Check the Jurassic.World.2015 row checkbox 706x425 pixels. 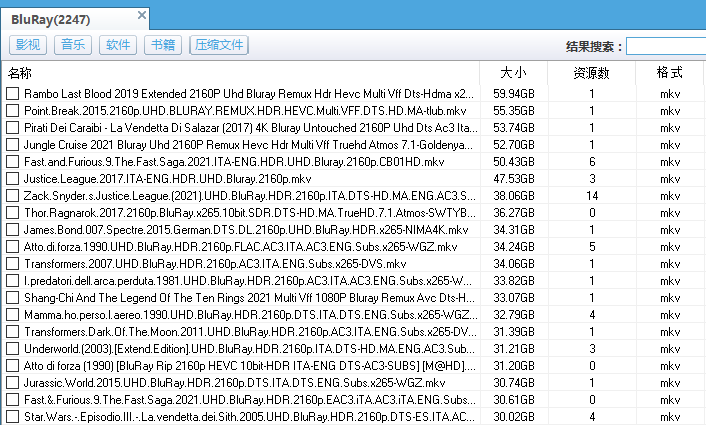pyautogui.click(x=13, y=383)
